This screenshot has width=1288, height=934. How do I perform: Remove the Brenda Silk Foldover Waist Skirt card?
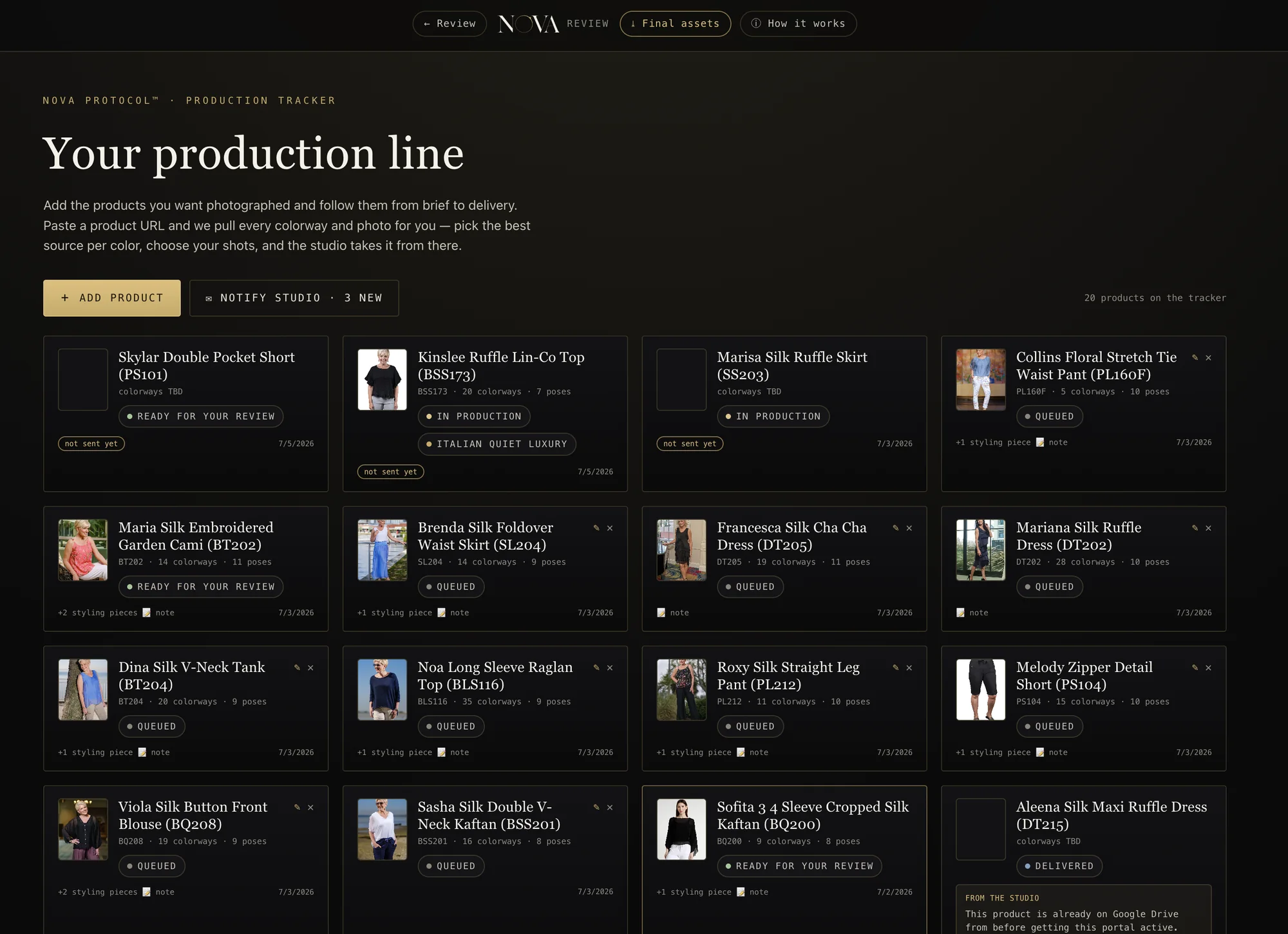click(x=610, y=528)
